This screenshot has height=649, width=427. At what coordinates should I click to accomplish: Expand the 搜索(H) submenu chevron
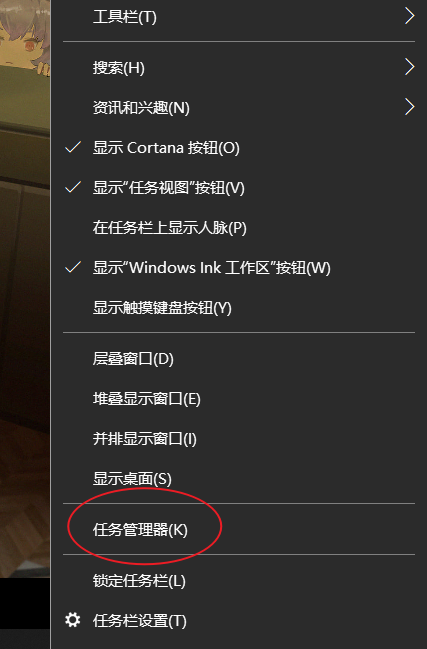point(409,67)
